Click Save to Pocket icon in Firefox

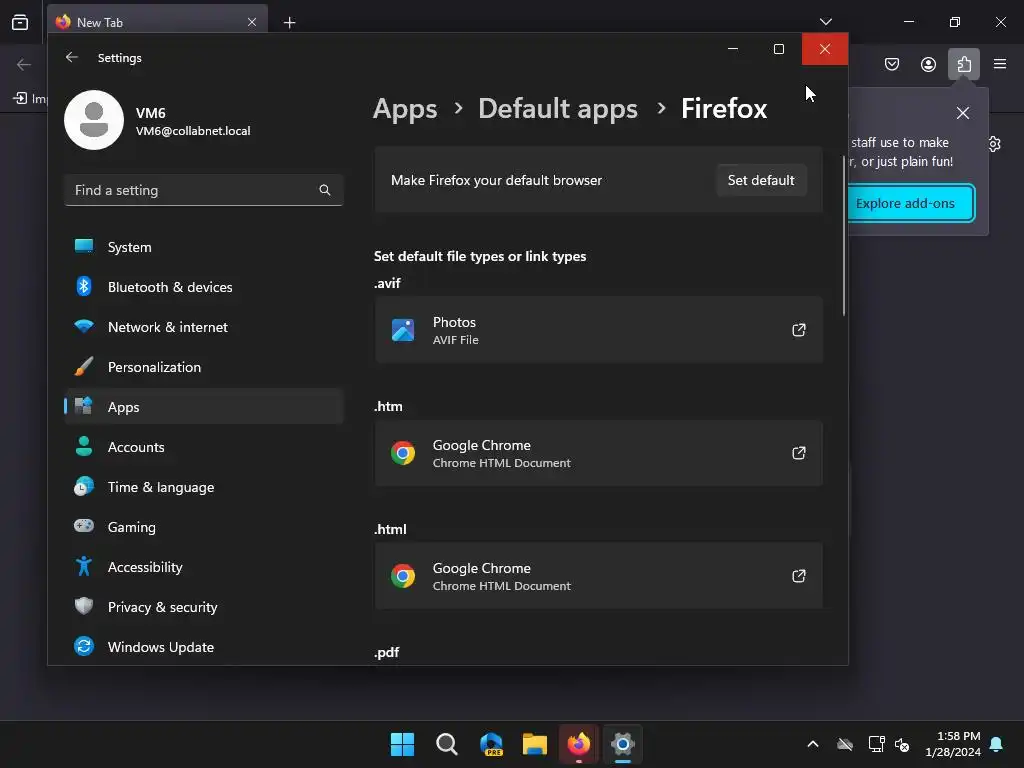pyautogui.click(x=891, y=64)
